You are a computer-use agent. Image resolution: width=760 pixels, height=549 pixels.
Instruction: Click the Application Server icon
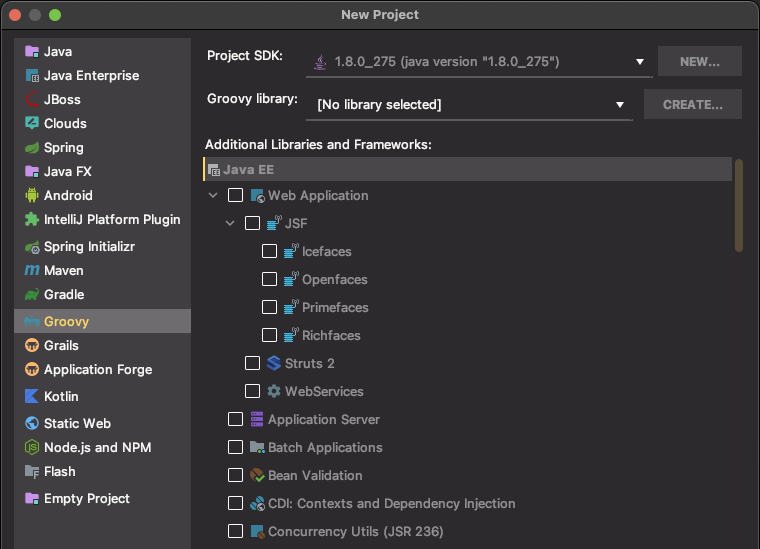pos(257,419)
